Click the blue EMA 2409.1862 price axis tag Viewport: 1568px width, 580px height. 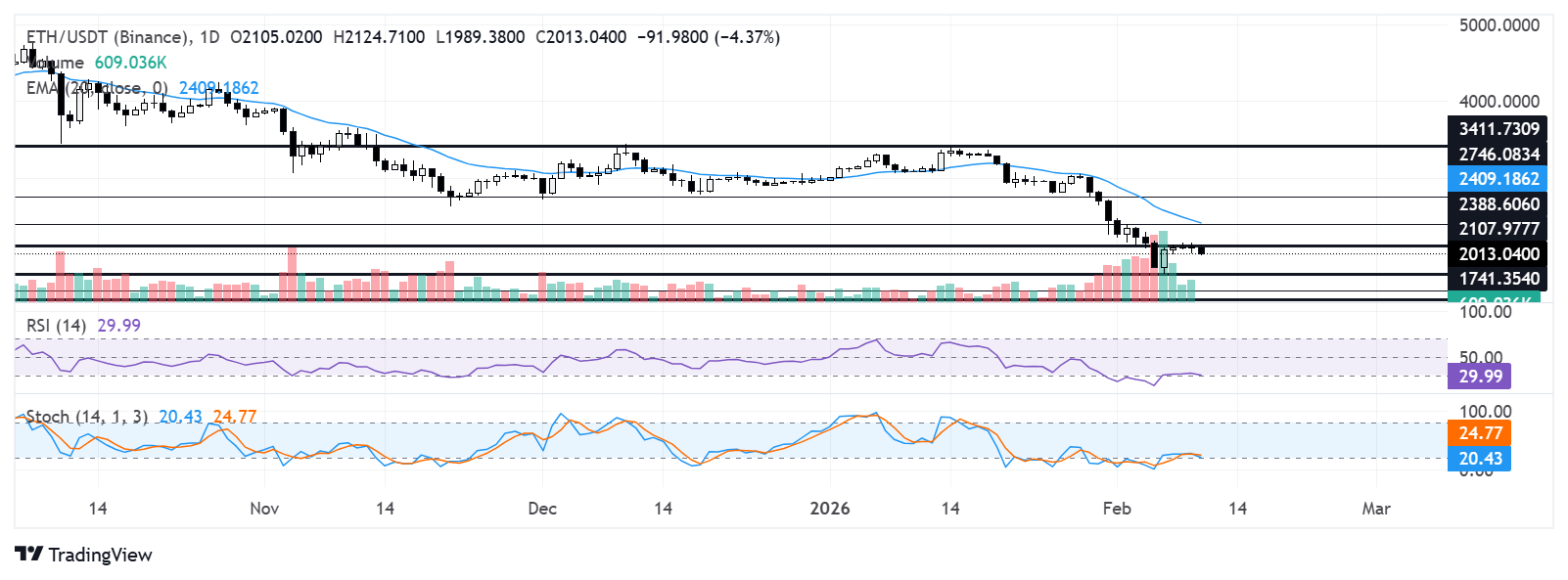coord(1498,179)
